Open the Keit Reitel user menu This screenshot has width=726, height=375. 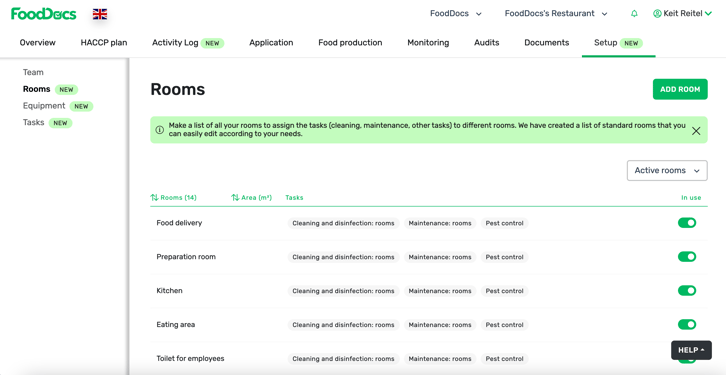click(x=682, y=14)
